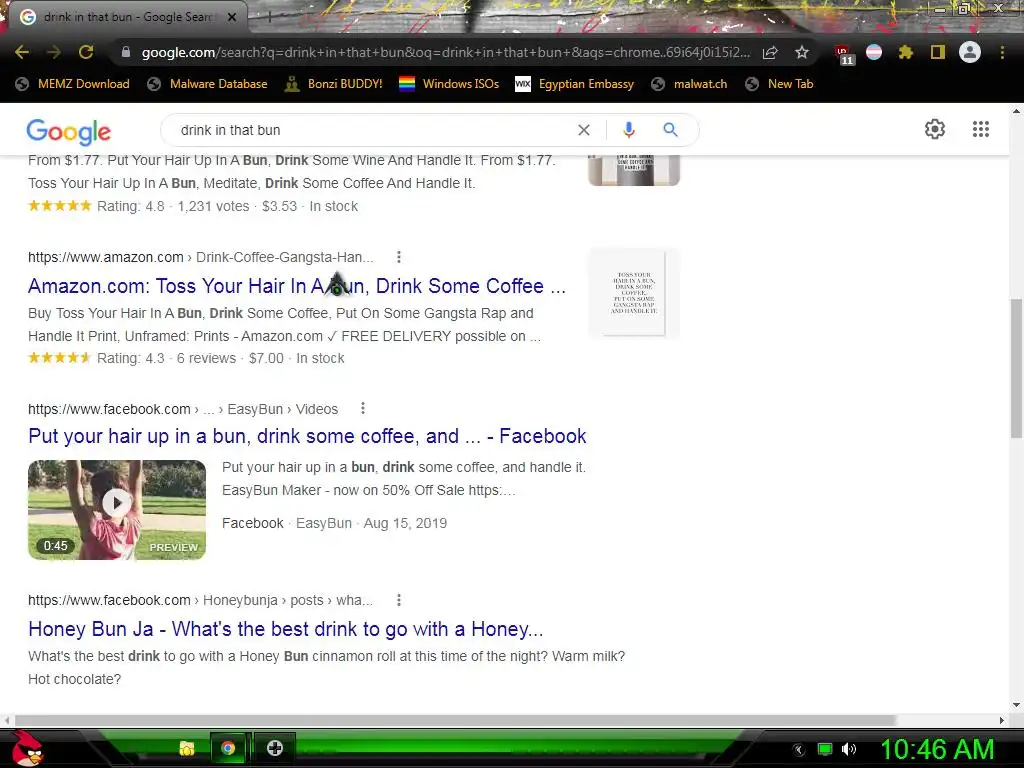This screenshot has height=768, width=1024.
Task: Click the Google logo
Action: [x=69, y=131]
